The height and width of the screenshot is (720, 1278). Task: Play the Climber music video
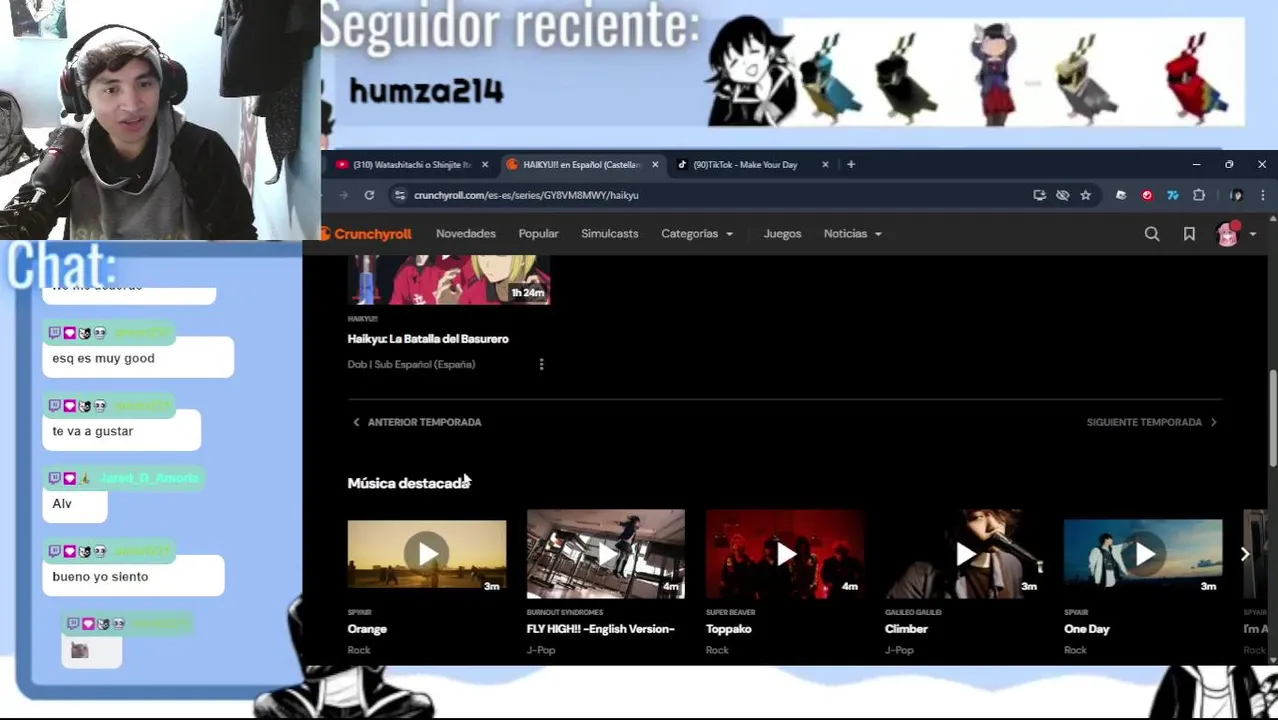964,554
